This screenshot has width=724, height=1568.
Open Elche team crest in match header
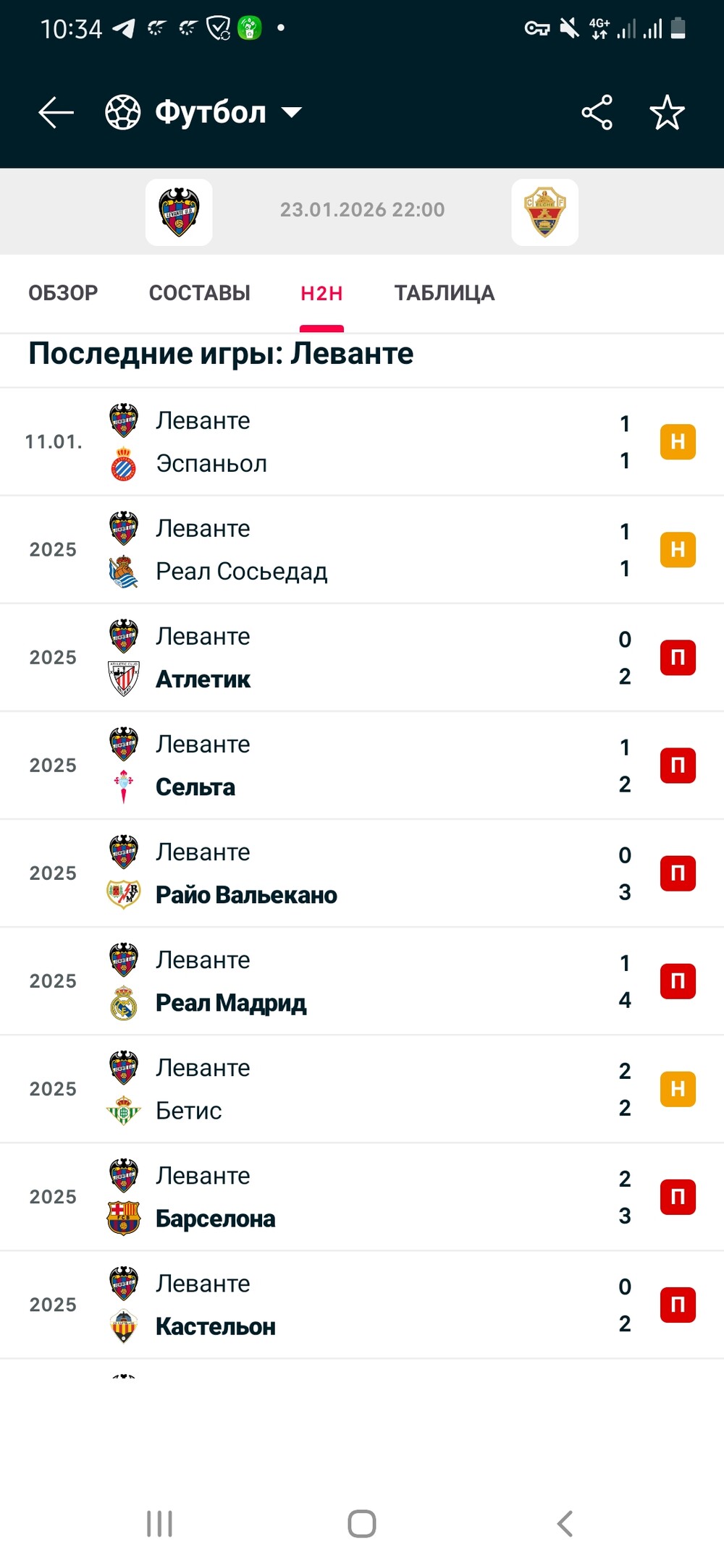(x=544, y=212)
